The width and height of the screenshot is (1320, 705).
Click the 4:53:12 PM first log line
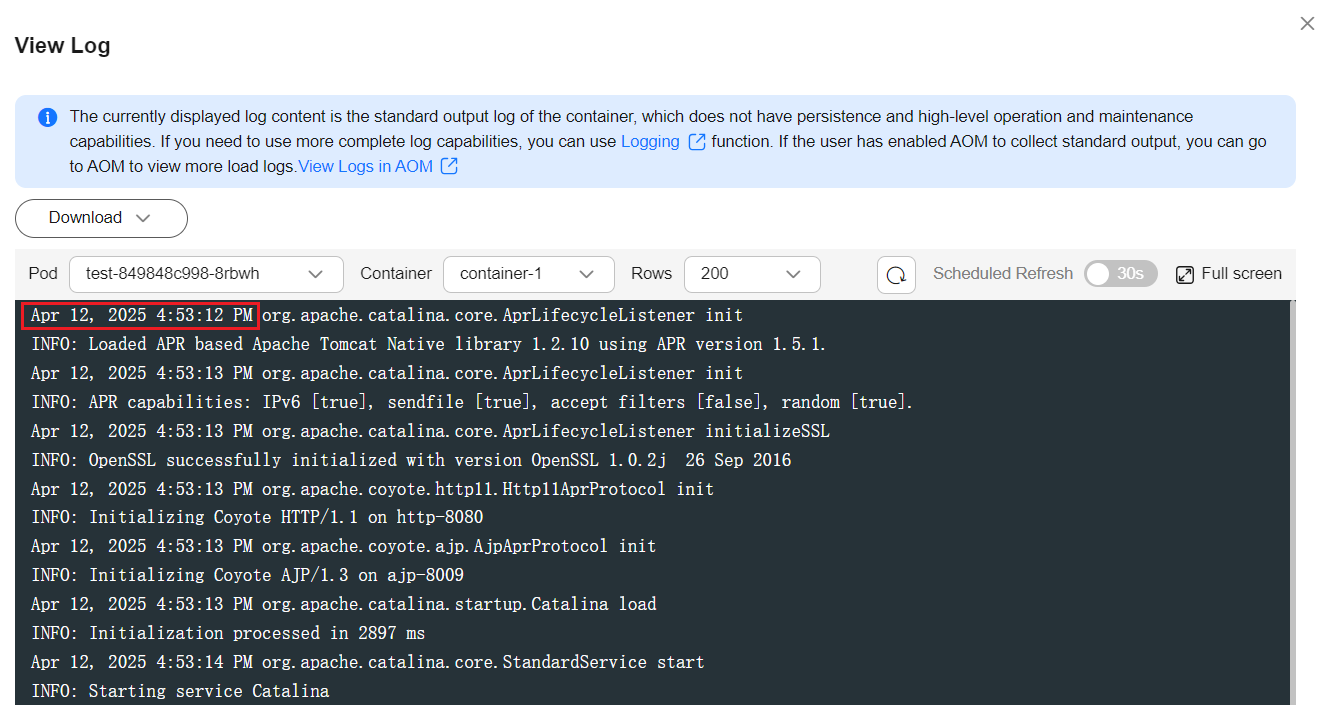coord(387,316)
